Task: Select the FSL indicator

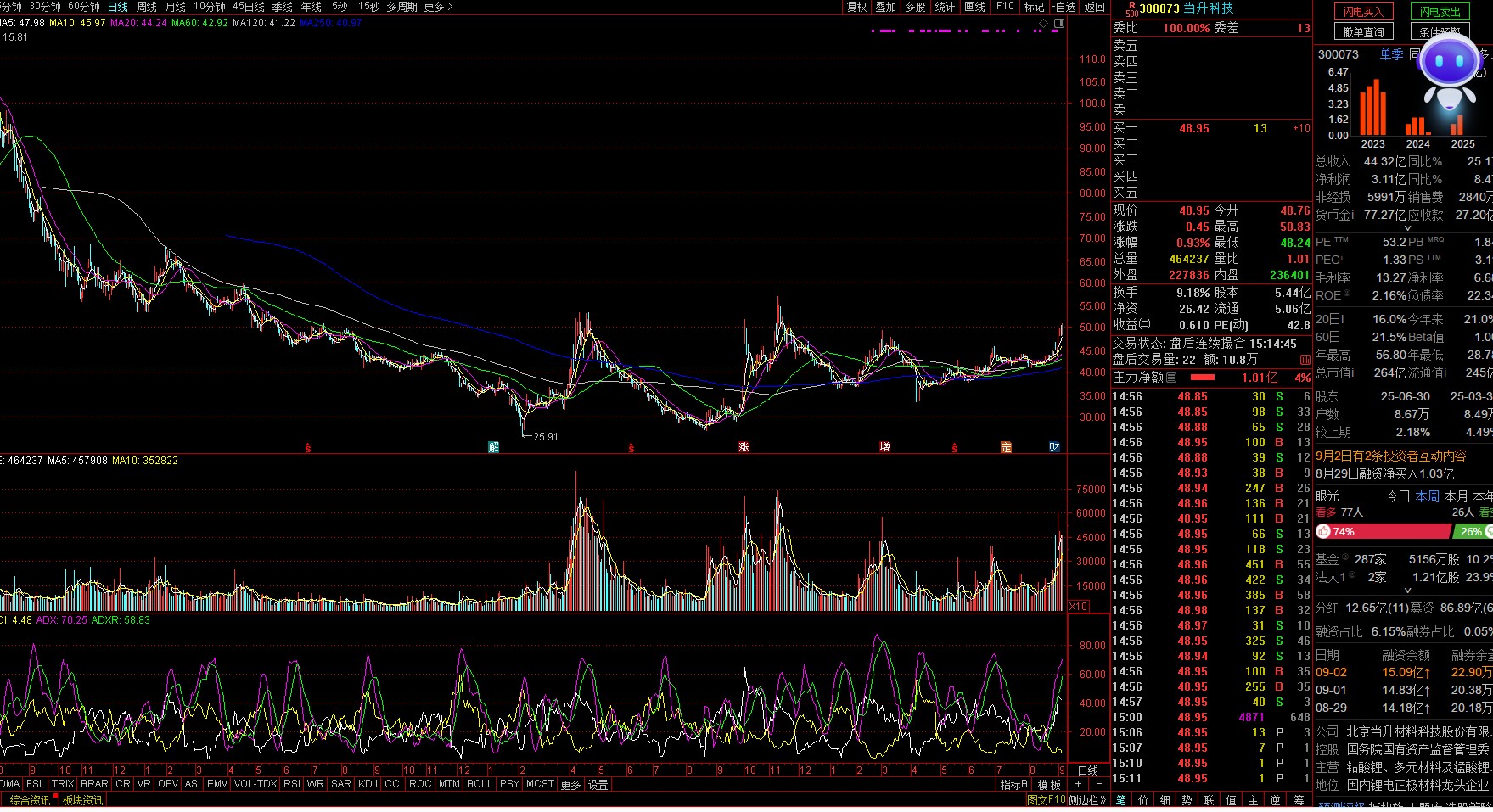Action: (x=36, y=784)
